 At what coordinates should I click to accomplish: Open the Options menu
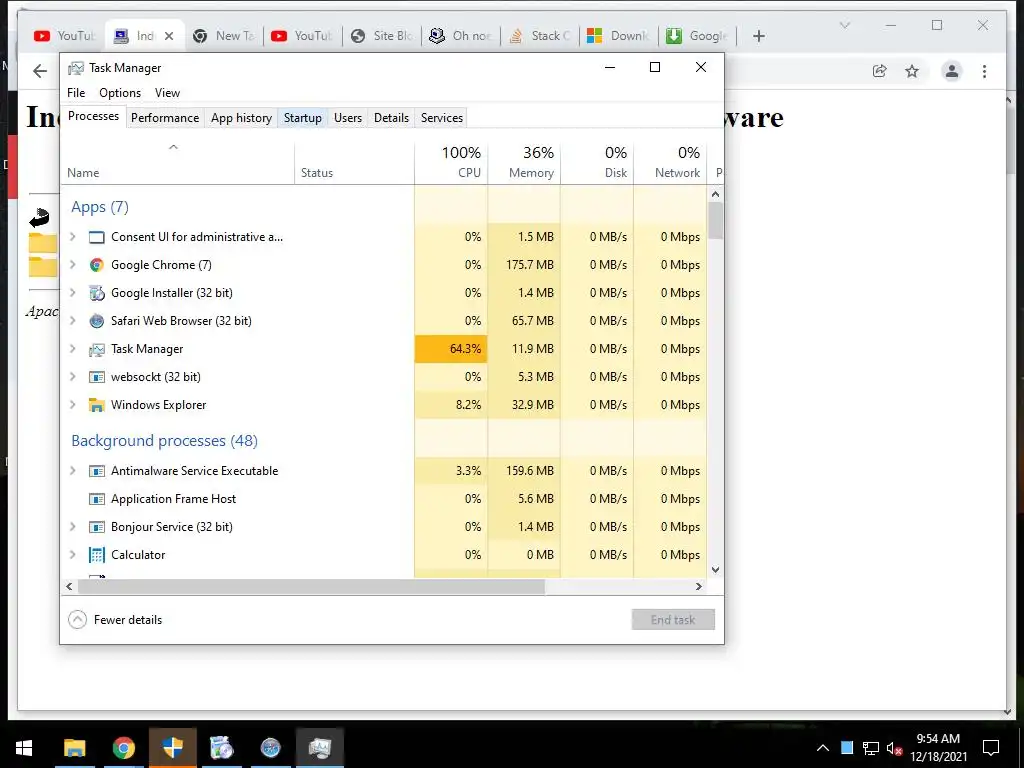pyautogui.click(x=120, y=93)
